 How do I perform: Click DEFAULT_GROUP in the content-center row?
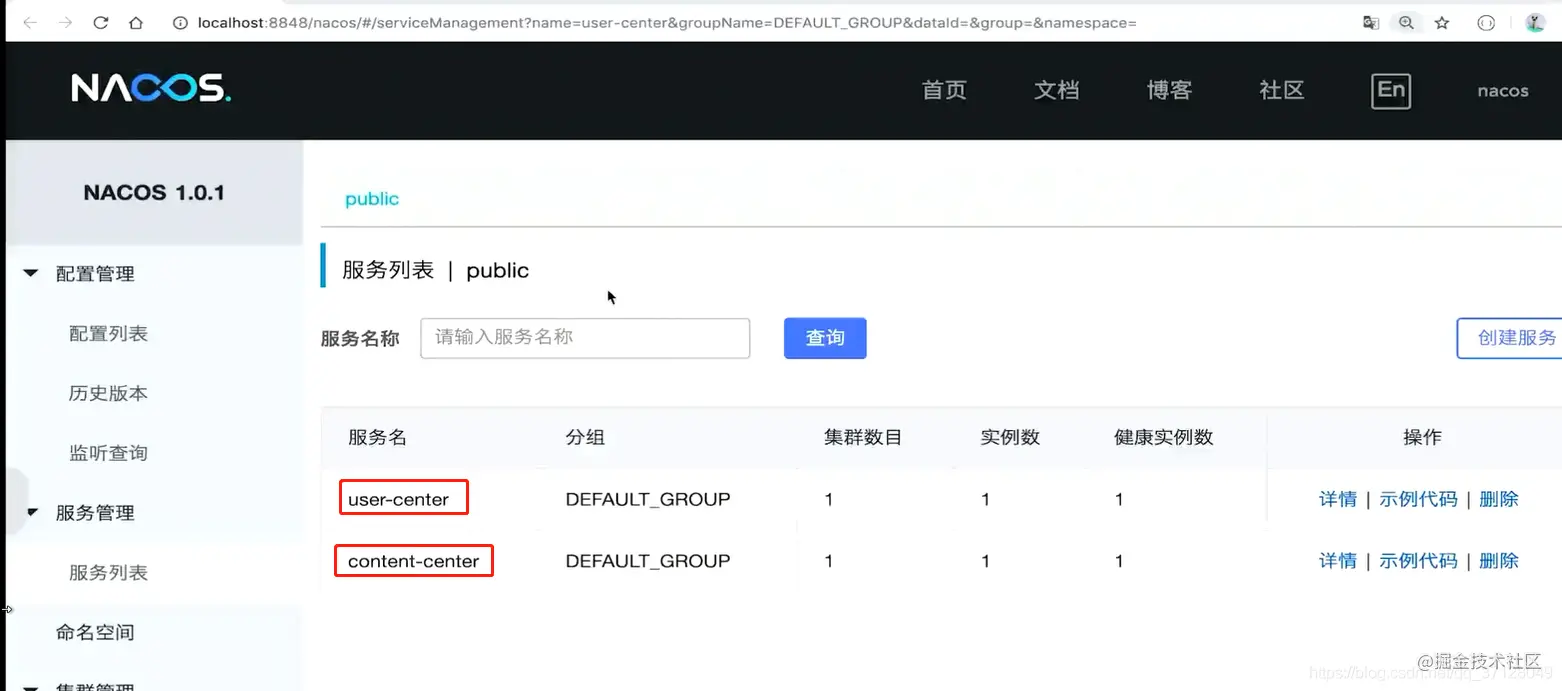[648, 561]
